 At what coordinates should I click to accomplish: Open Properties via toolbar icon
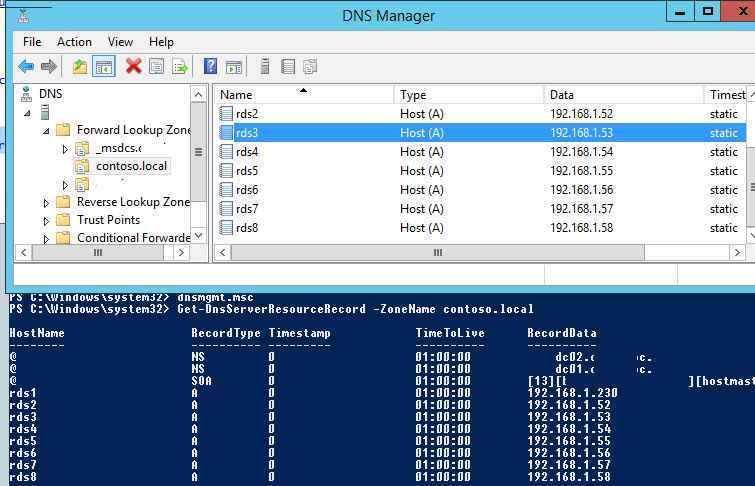pyautogui.click(x=156, y=66)
